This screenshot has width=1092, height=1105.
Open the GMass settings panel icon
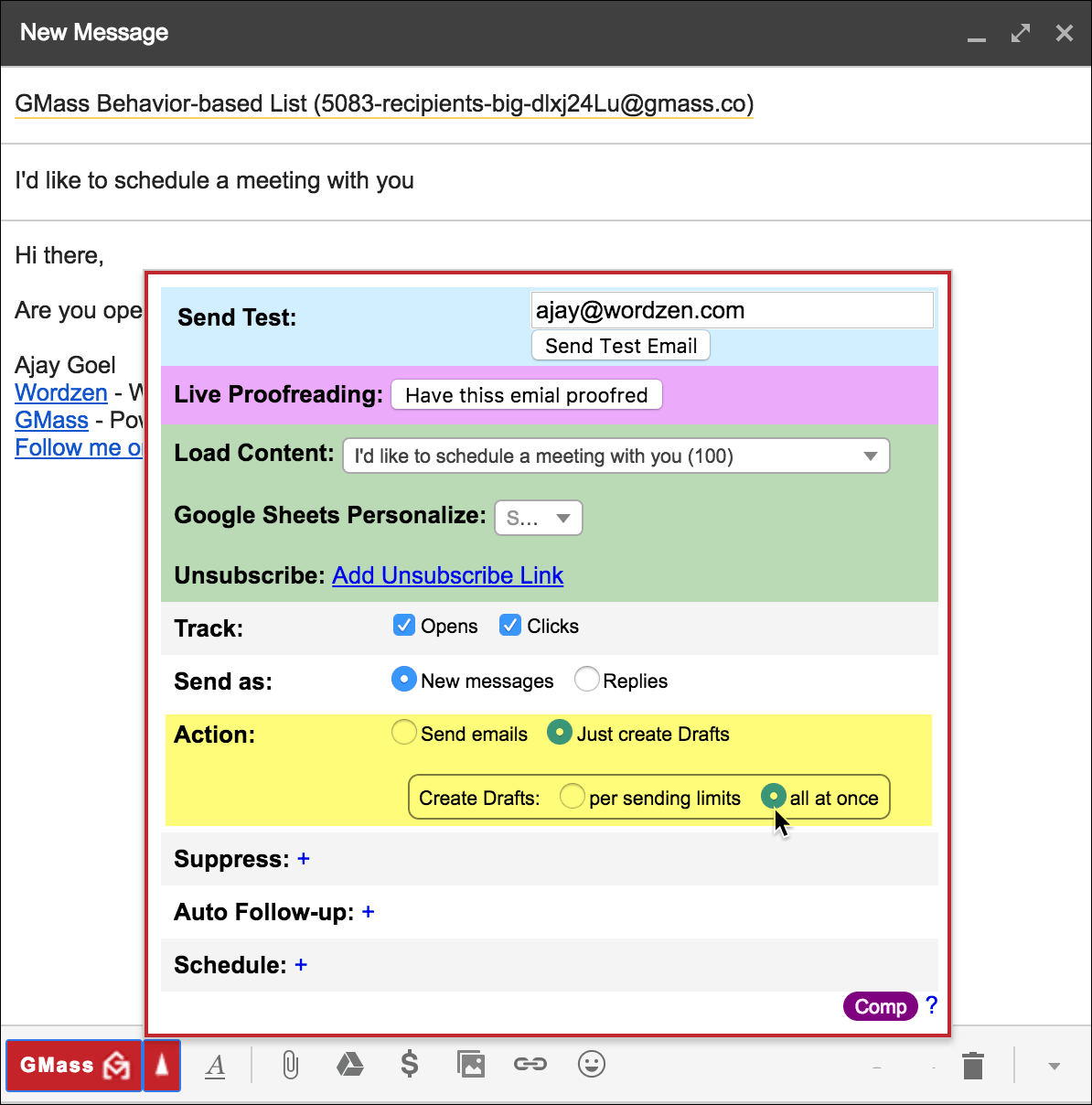(73, 1065)
